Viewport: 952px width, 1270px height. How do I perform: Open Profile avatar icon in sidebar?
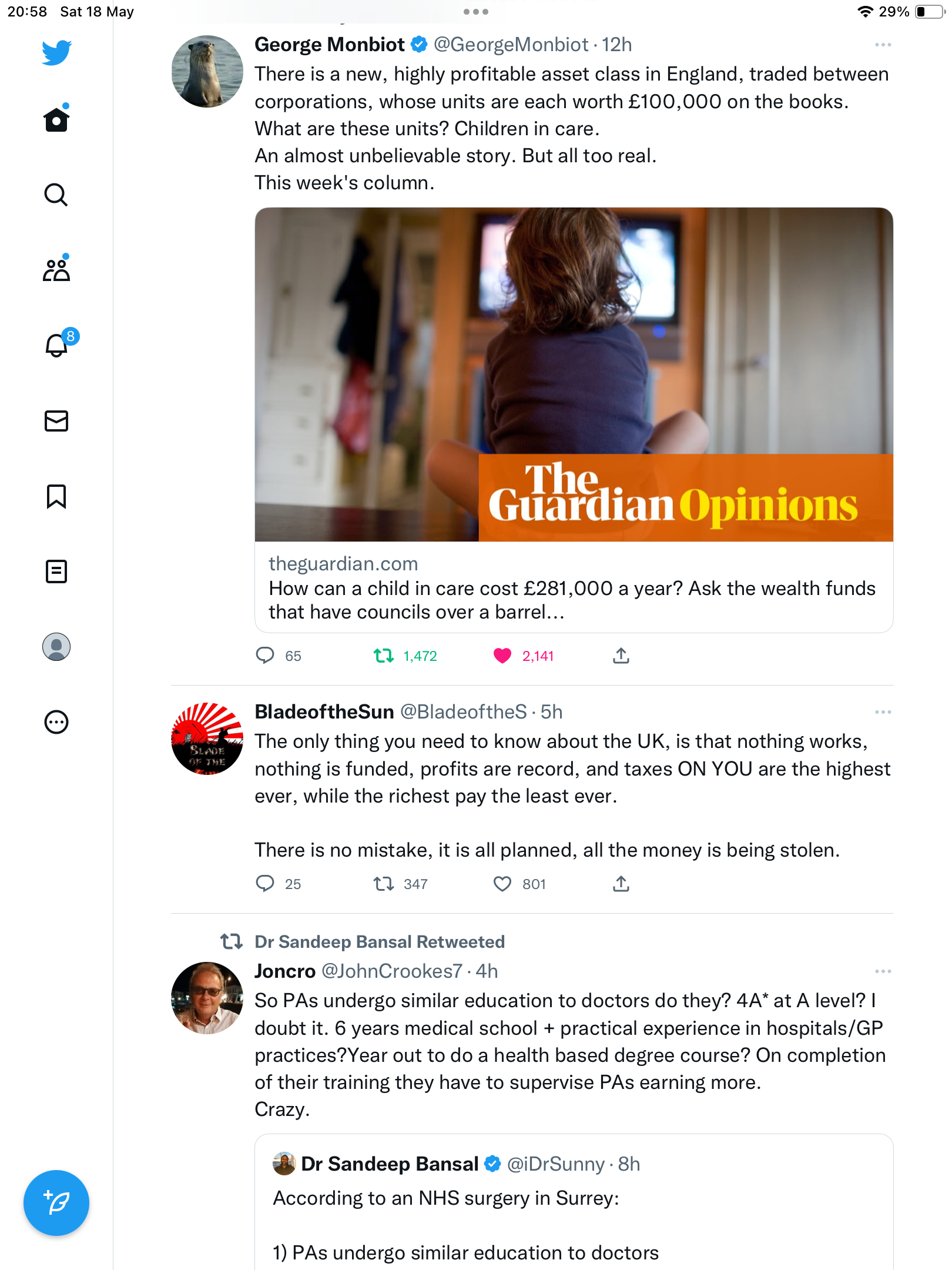(56, 647)
